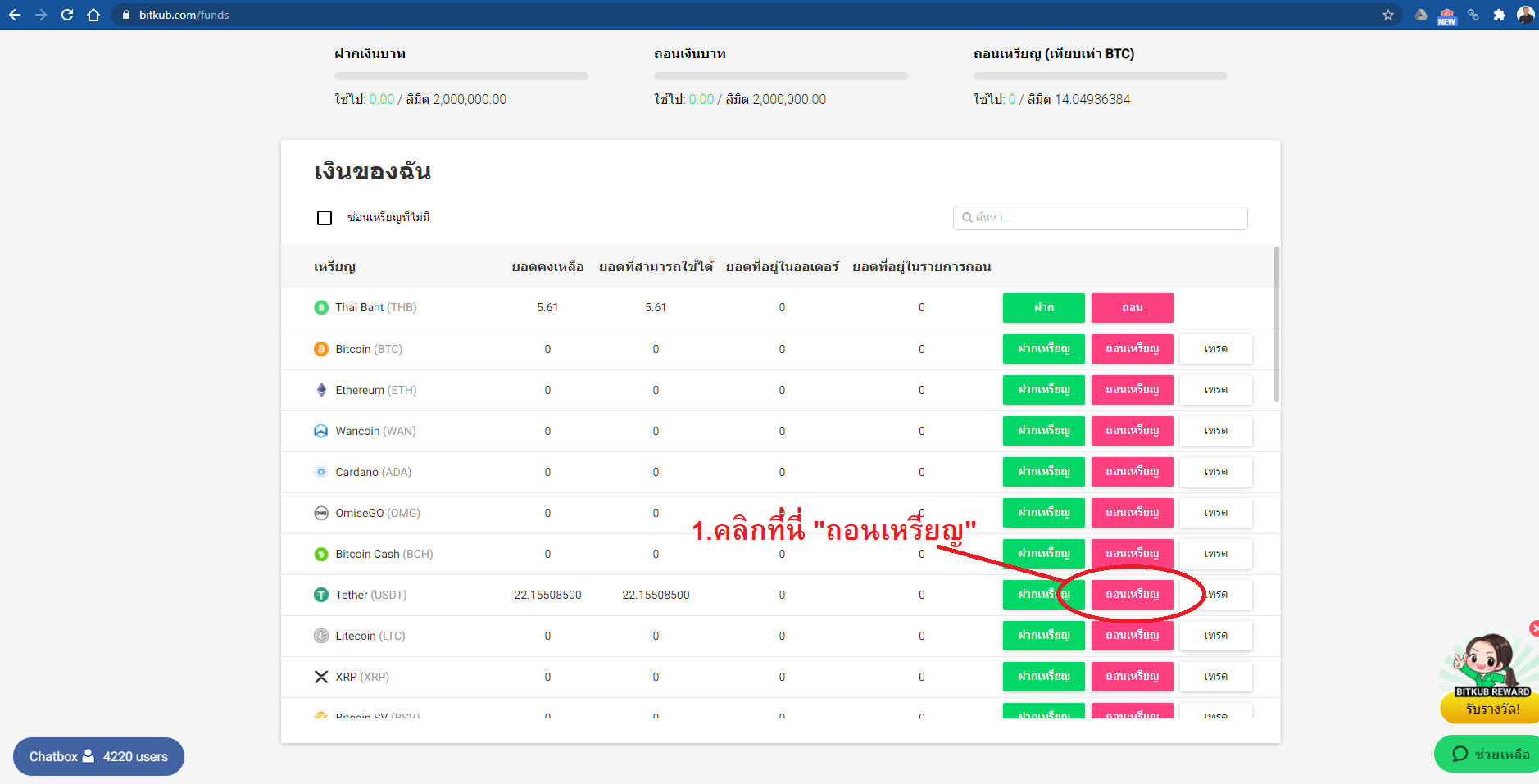Screen dimensions: 1539x784
Task: Withdraw coins in the Tether (USDT) row
Action: point(1133,595)
